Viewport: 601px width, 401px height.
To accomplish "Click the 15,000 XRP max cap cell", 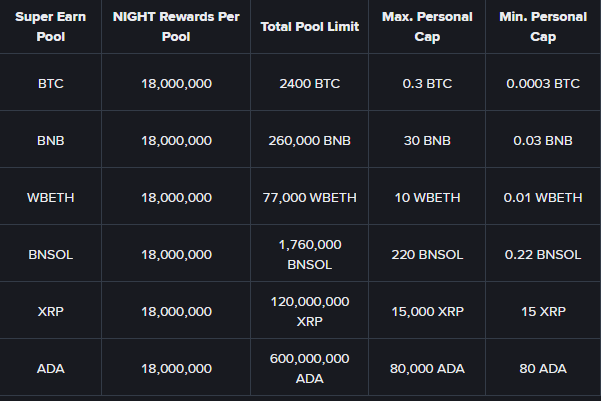I will click(x=427, y=311).
